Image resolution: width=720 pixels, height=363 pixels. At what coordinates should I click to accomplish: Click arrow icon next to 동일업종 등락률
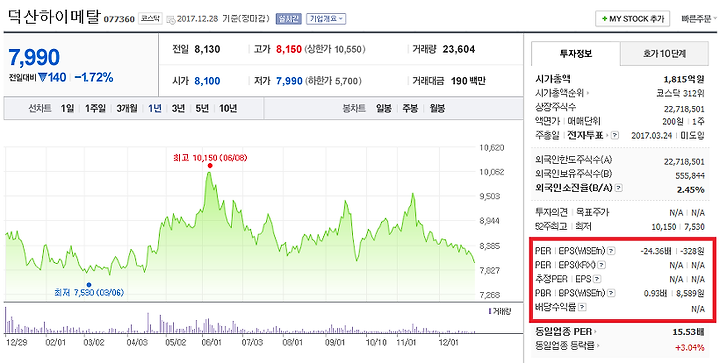coord(598,346)
